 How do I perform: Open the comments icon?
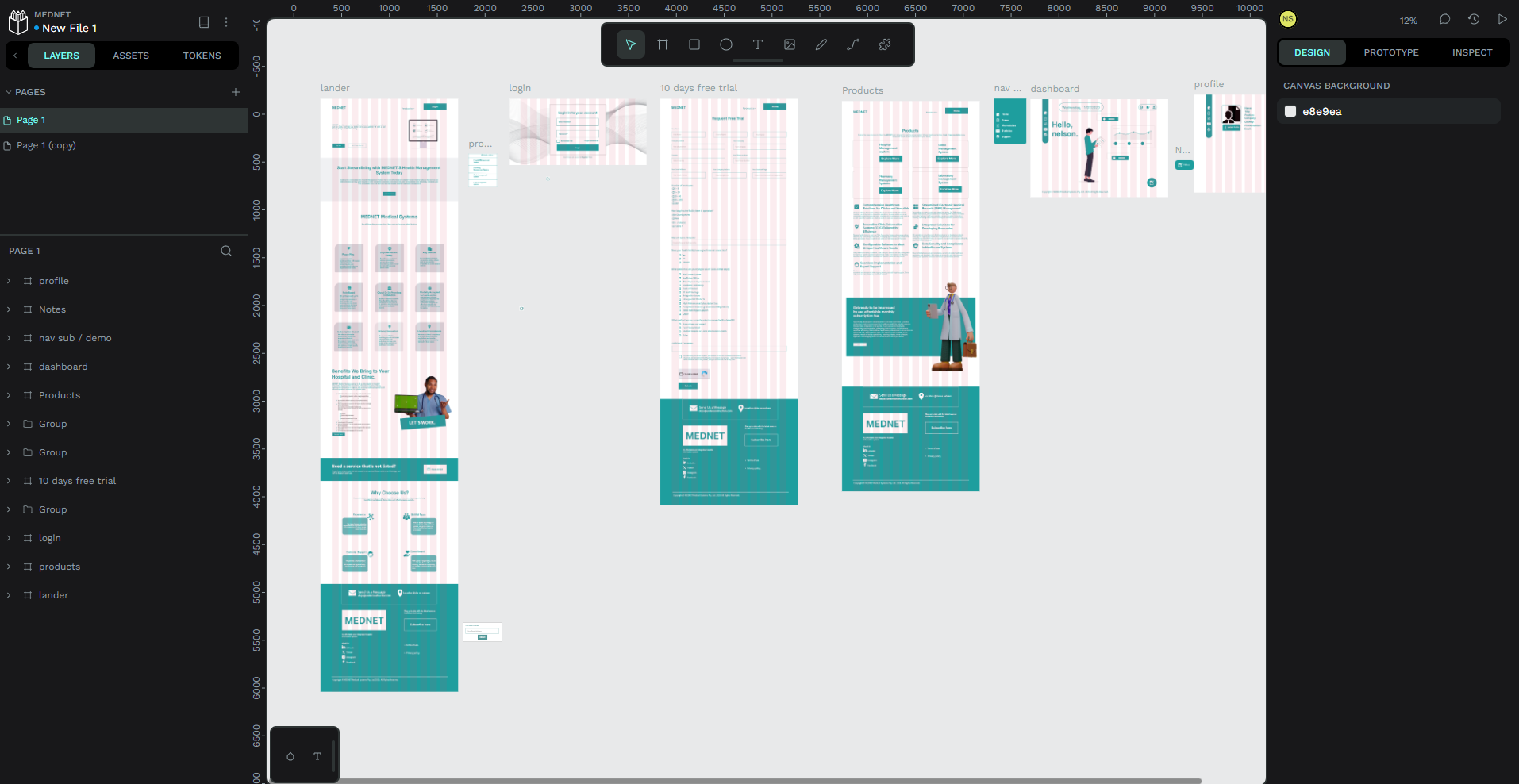click(1444, 19)
